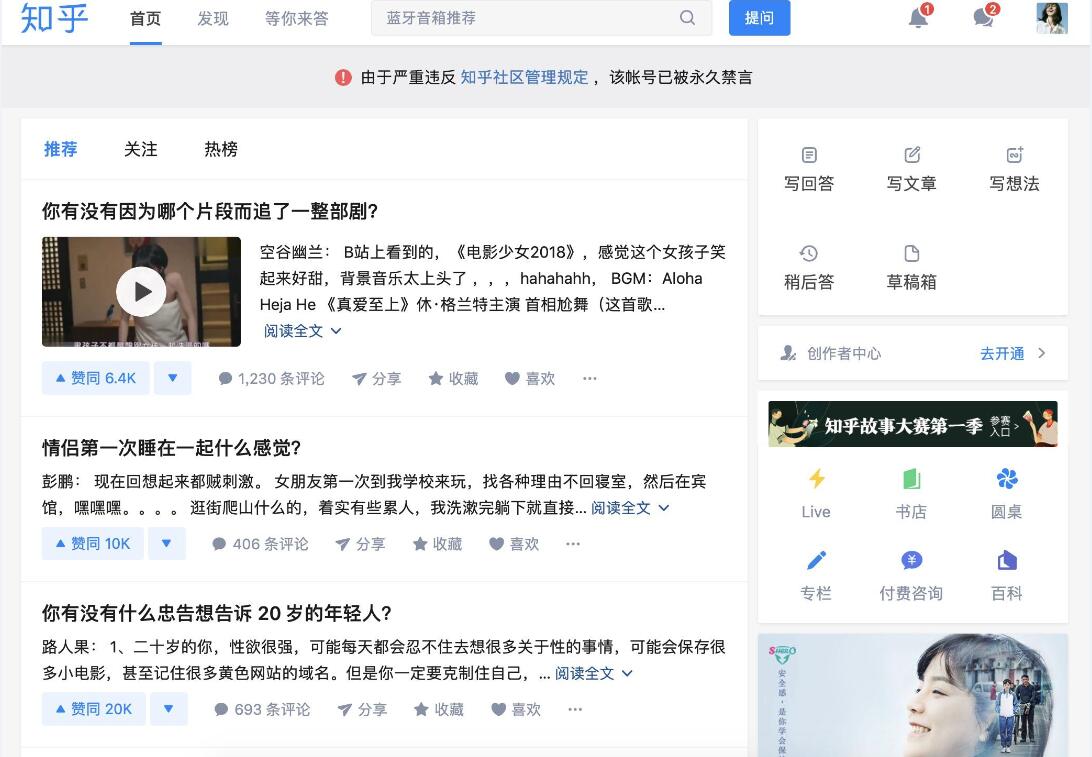Click the 写回答 icon

pos(809,155)
